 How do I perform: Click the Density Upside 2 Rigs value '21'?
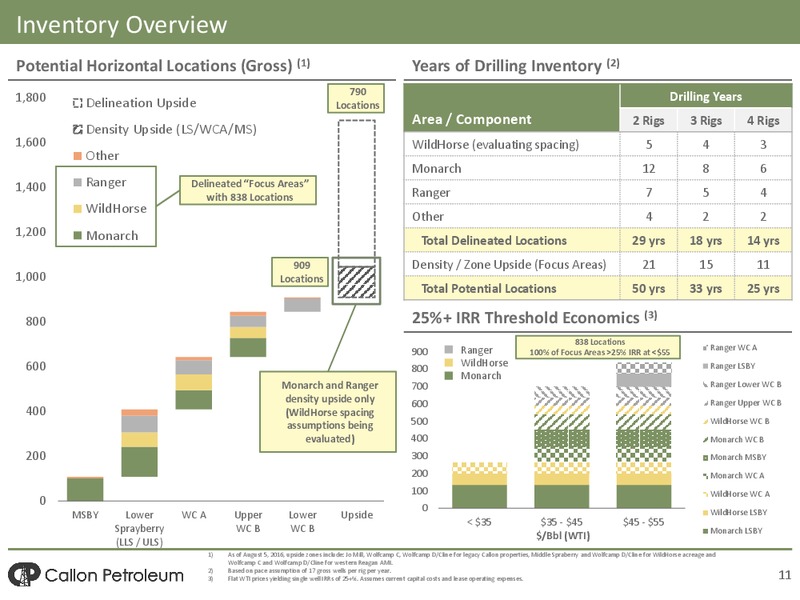pos(648,264)
